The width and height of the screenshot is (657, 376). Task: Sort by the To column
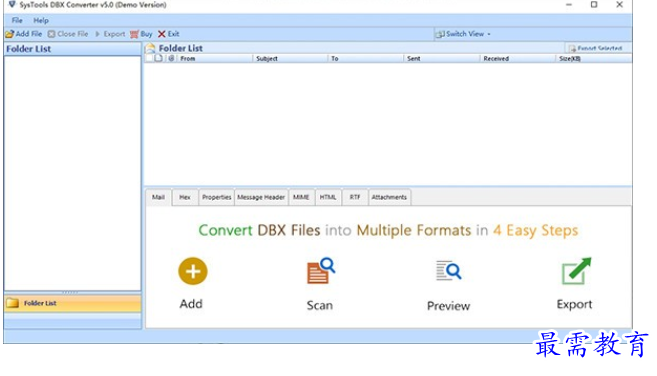(x=366, y=59)
